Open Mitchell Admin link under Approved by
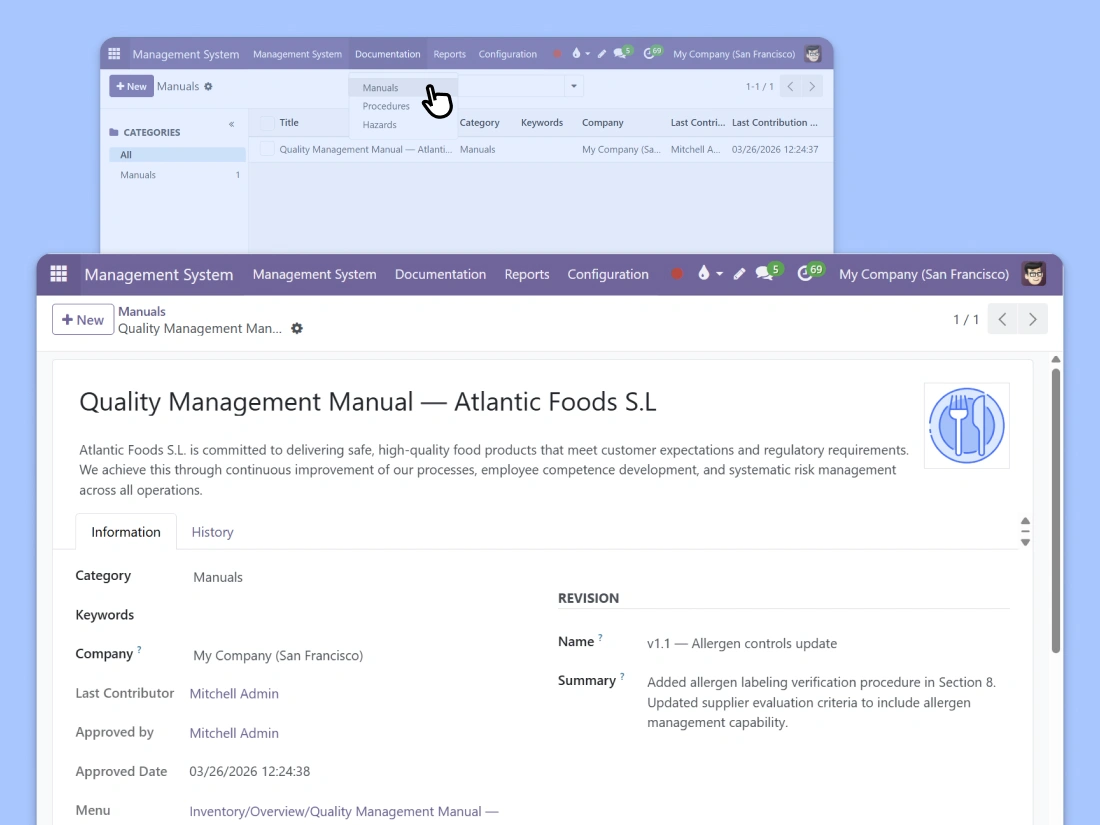 coord(234,732)
